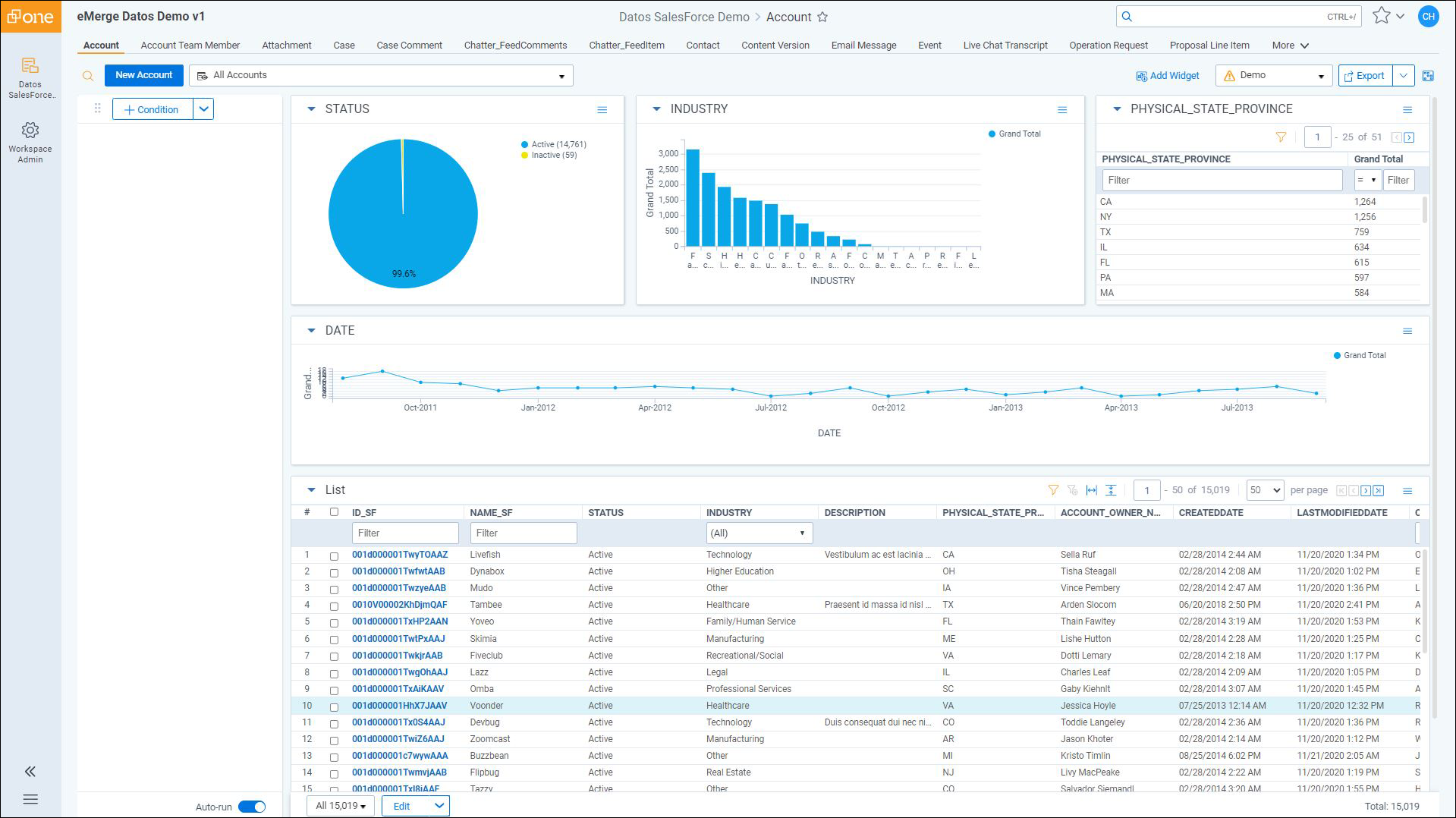Screen dimensions: 1456x818
Task: Click the Datos SalesForce sidebar icon
Action: click(x=30, y=66)
